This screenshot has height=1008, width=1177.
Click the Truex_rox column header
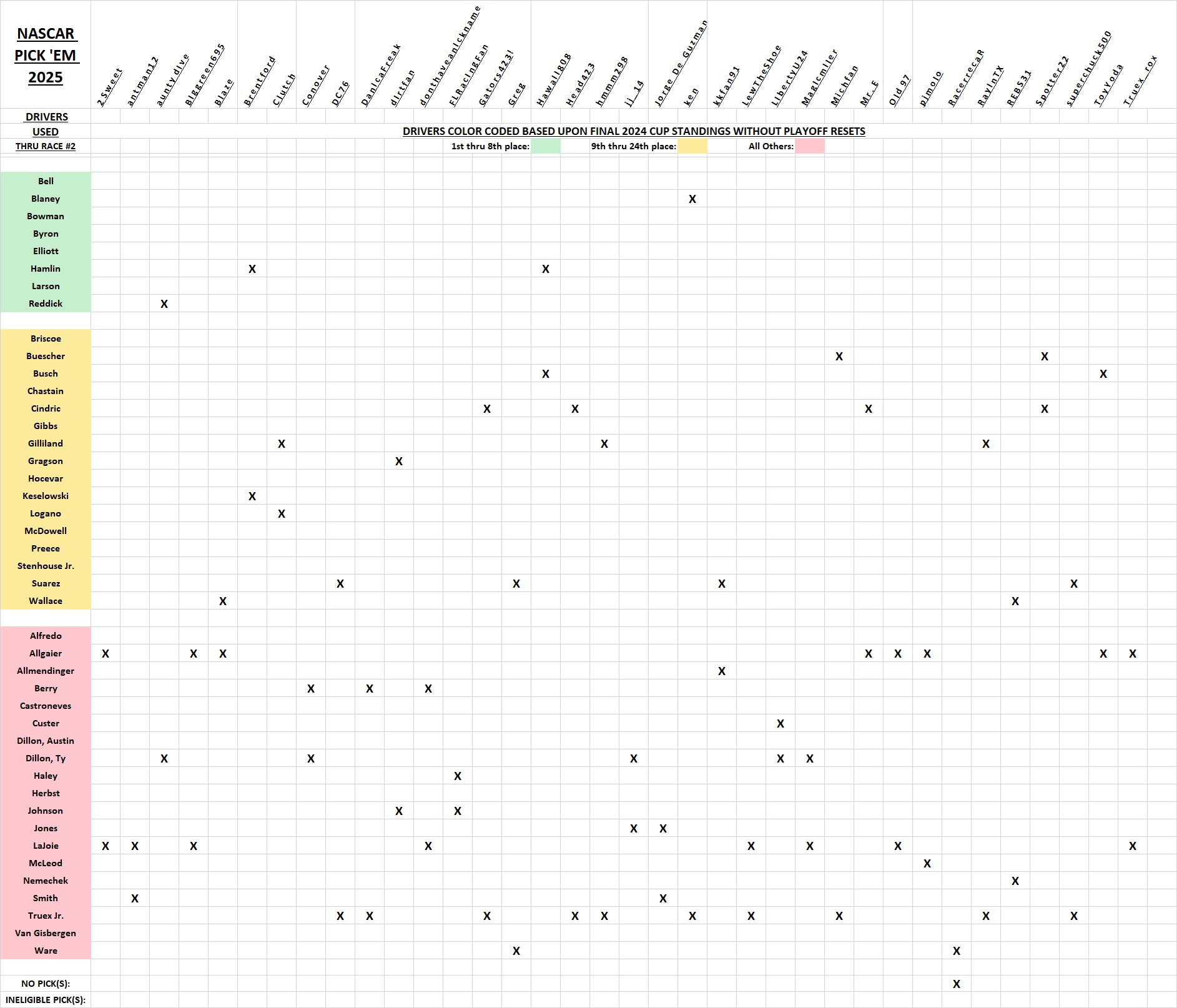pos(1140,81)
